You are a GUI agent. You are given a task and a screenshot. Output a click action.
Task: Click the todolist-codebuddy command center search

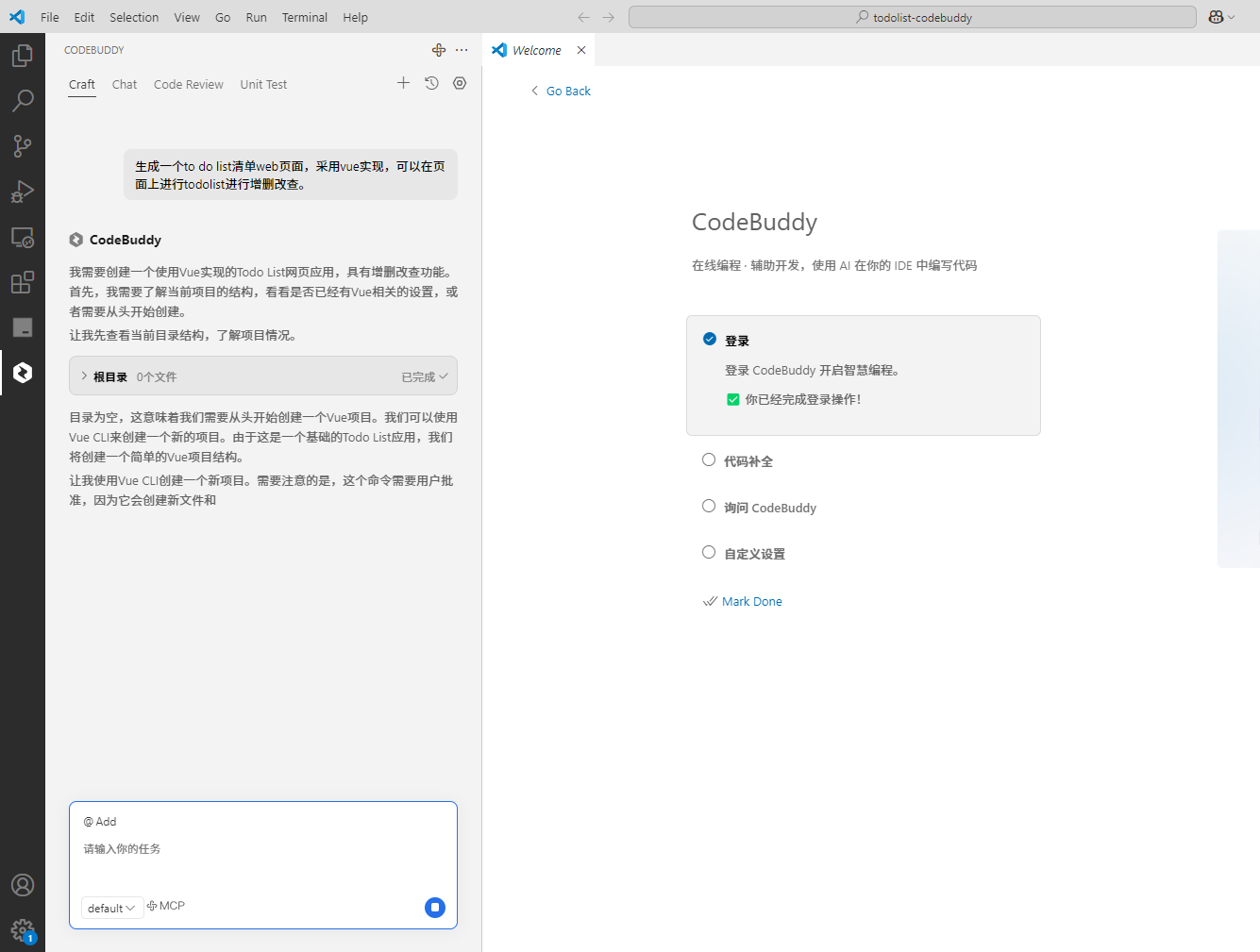913,17
